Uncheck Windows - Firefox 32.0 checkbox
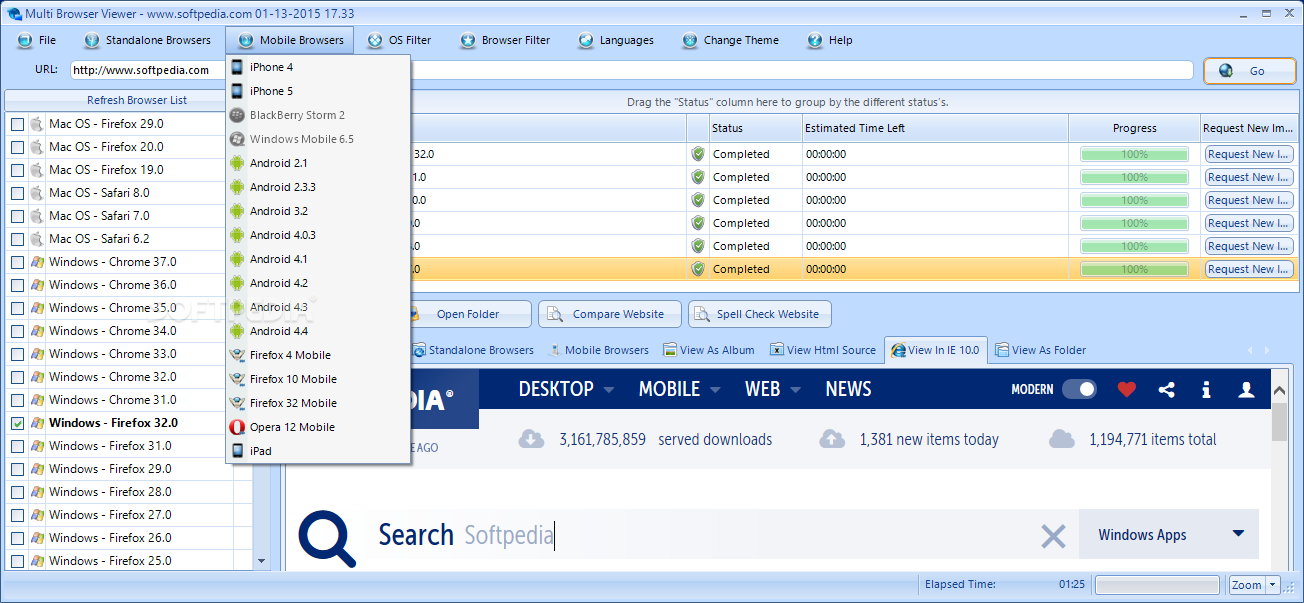This screenshot has height=603, width=1304. pyautogui.click(x=17, y=423)
